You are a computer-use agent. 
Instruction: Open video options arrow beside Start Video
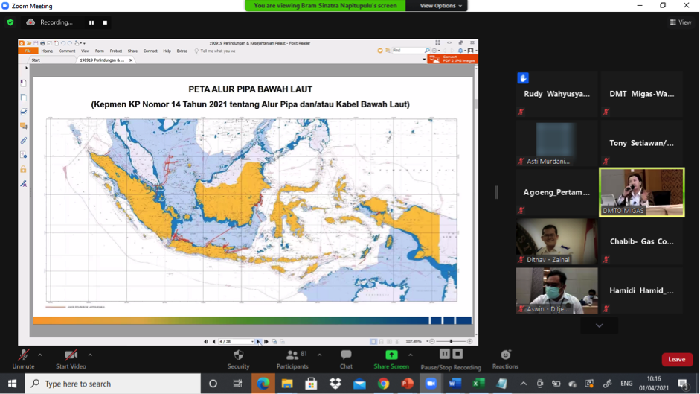click(90, 355)
